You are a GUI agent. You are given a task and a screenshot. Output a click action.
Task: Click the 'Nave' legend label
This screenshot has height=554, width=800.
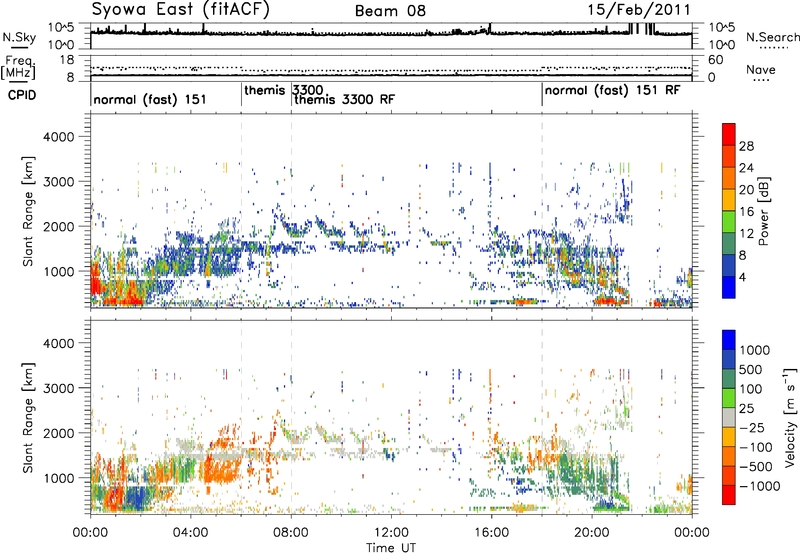[761, 70]
